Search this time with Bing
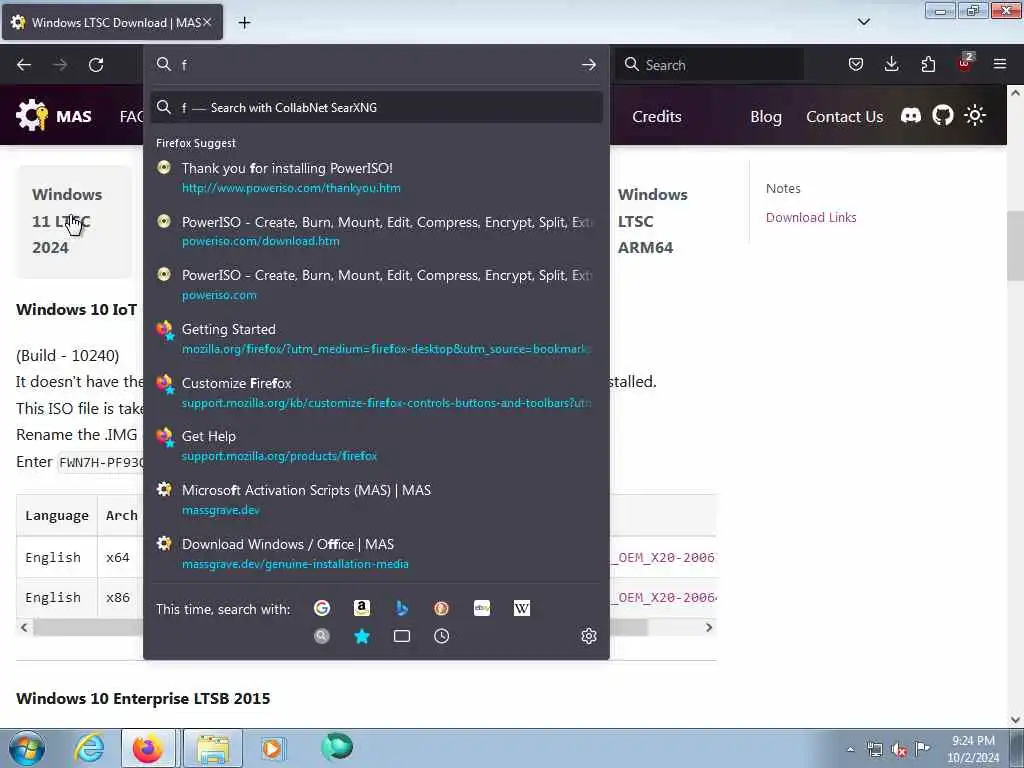The image size is (1024, 768). click(402, 609)
